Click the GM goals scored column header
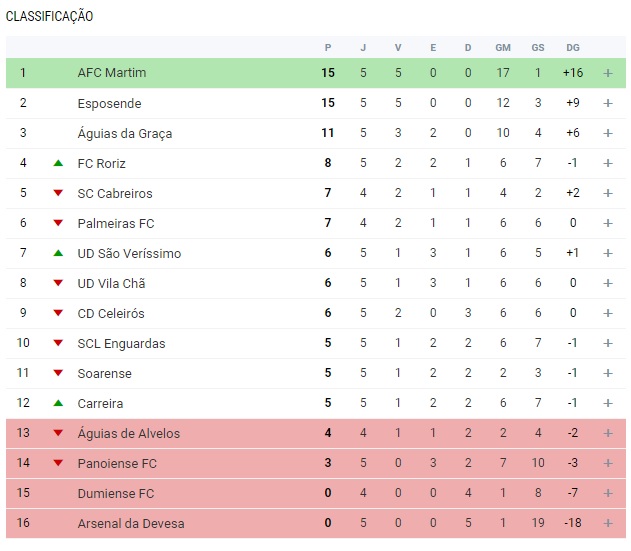 click(503, 47)
